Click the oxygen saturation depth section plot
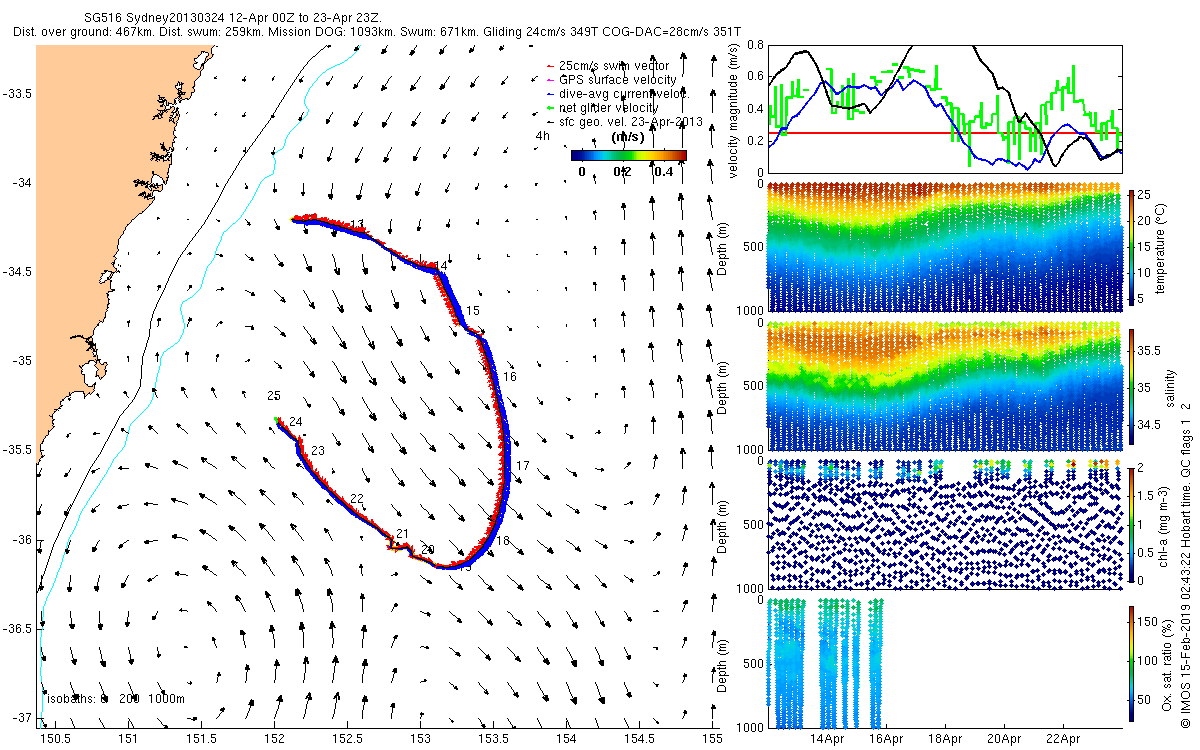Image resolution: width=1200 pixels, height=750 pixels. [x=945, y=663]
